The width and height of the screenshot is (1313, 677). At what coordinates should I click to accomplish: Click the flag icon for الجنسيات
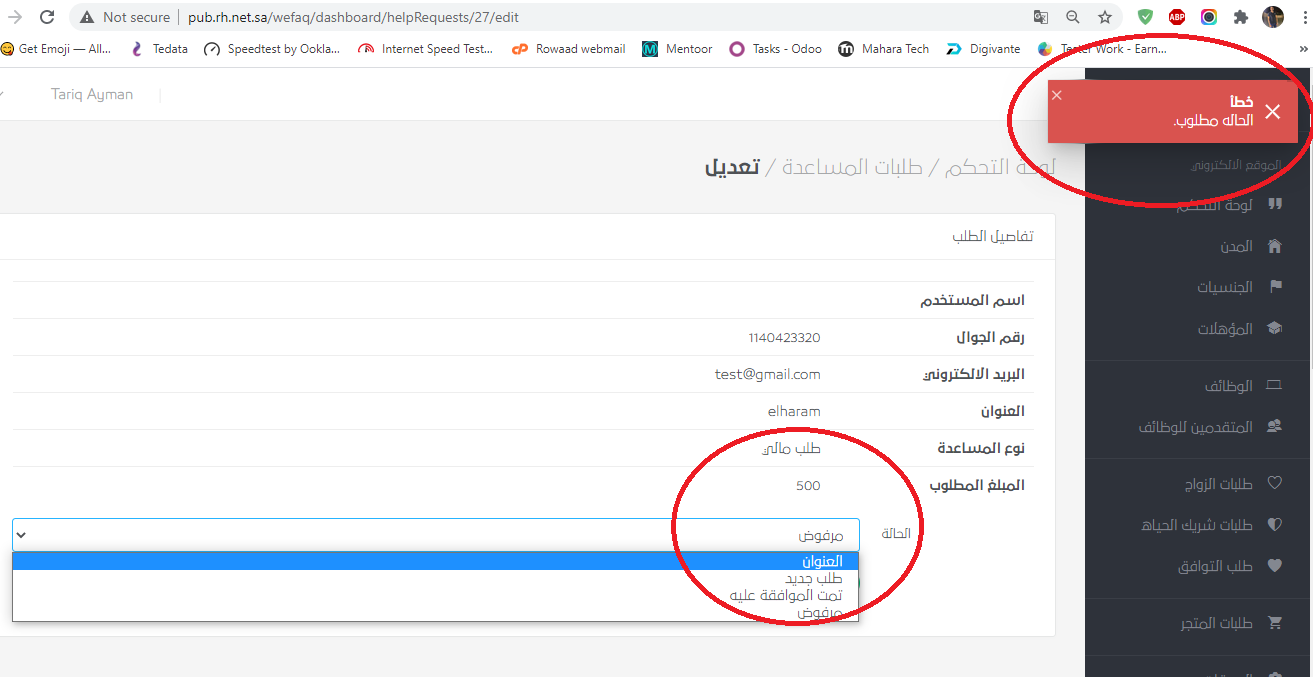pos(1274,287)
